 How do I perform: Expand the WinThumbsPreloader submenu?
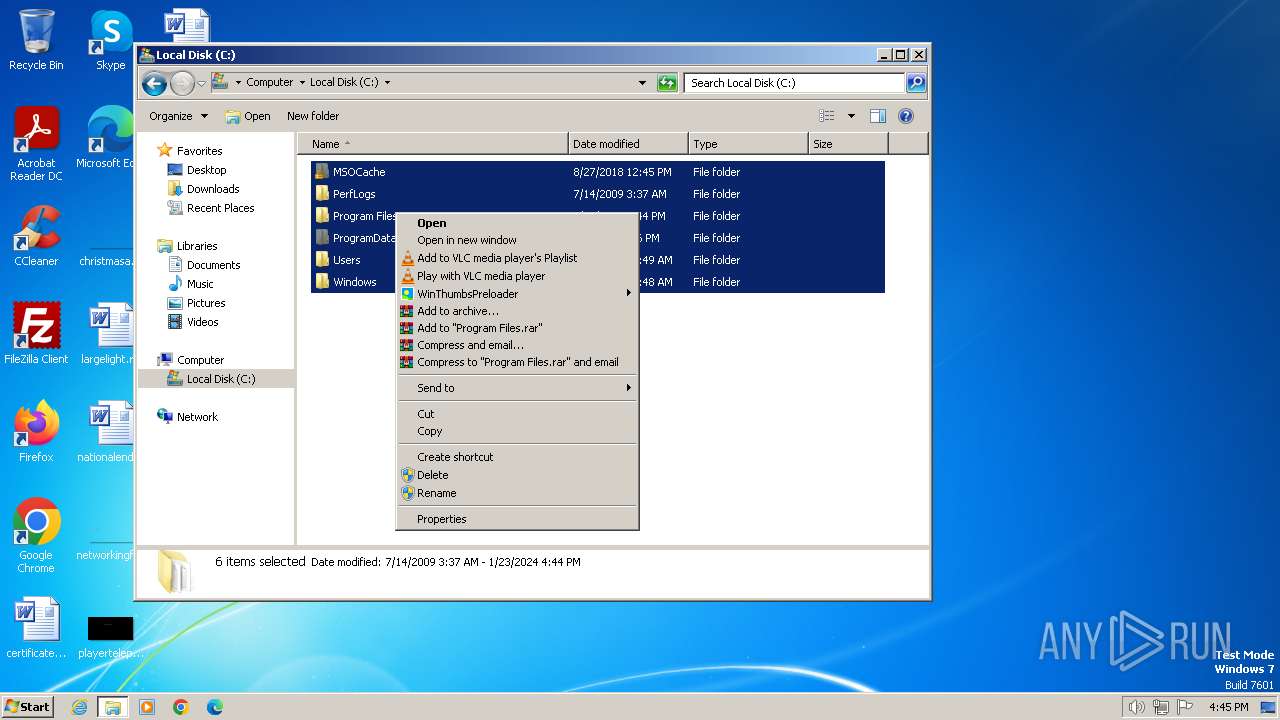pyautogui.click(x=629, y=293)
